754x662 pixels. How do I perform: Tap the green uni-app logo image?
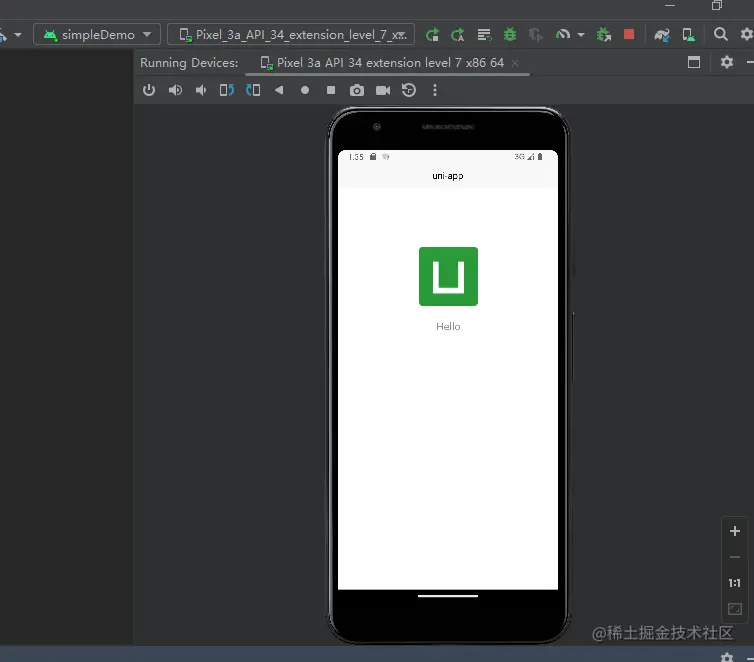point(448,276)
